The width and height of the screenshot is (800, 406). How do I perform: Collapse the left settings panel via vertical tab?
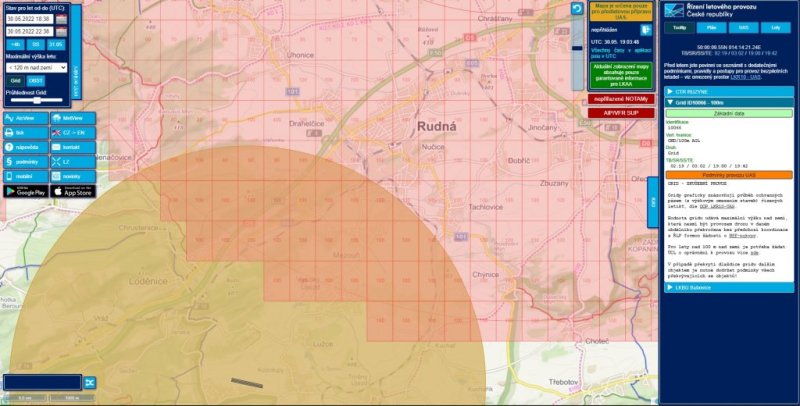[x=76, y=52]
